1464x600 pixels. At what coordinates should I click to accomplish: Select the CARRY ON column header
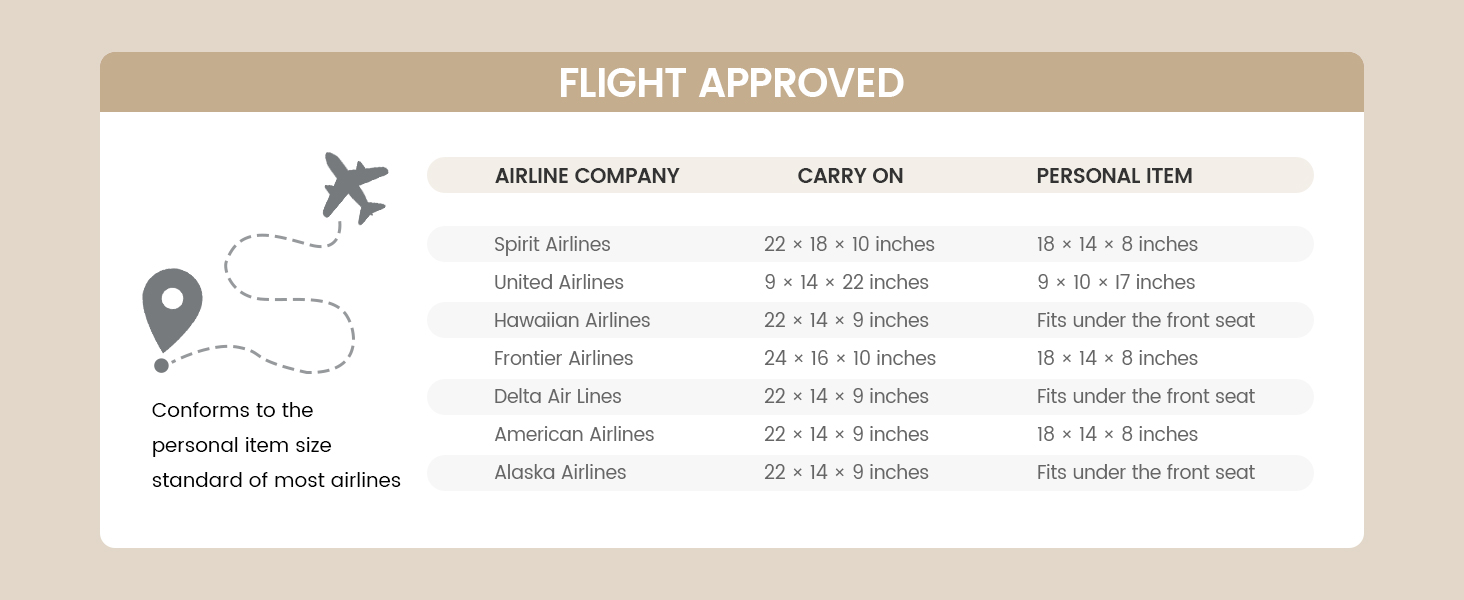pyautogui.click(x=850, y=176)
